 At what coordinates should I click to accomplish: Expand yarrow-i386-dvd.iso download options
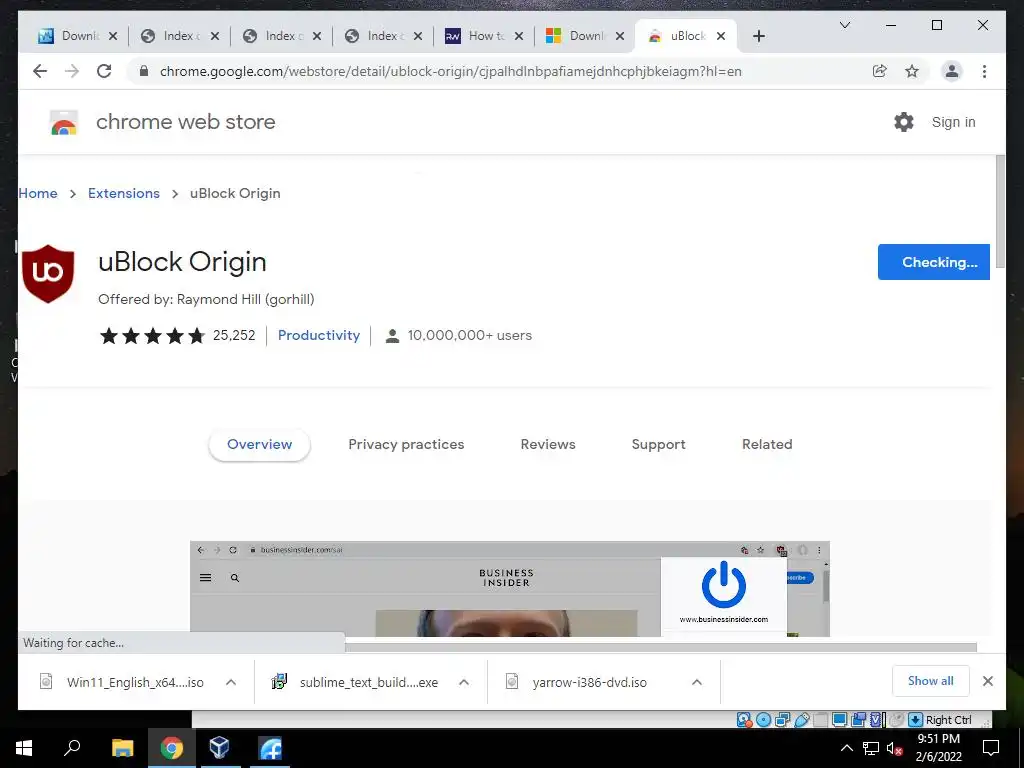697,682
